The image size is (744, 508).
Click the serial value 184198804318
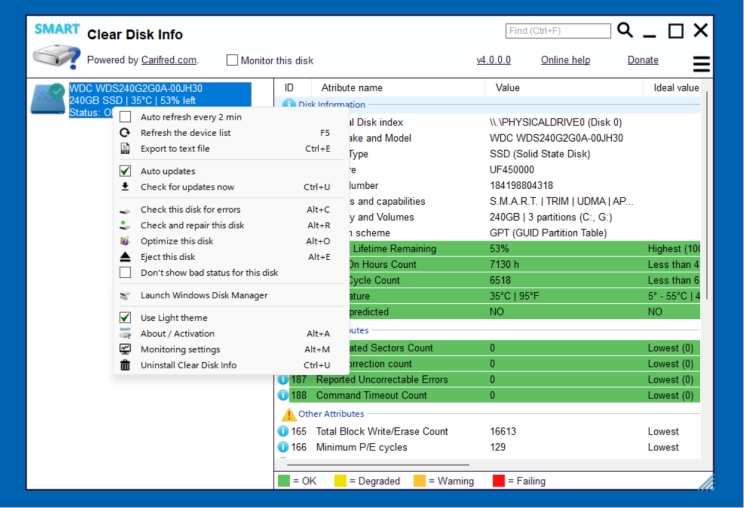(521, 185)
